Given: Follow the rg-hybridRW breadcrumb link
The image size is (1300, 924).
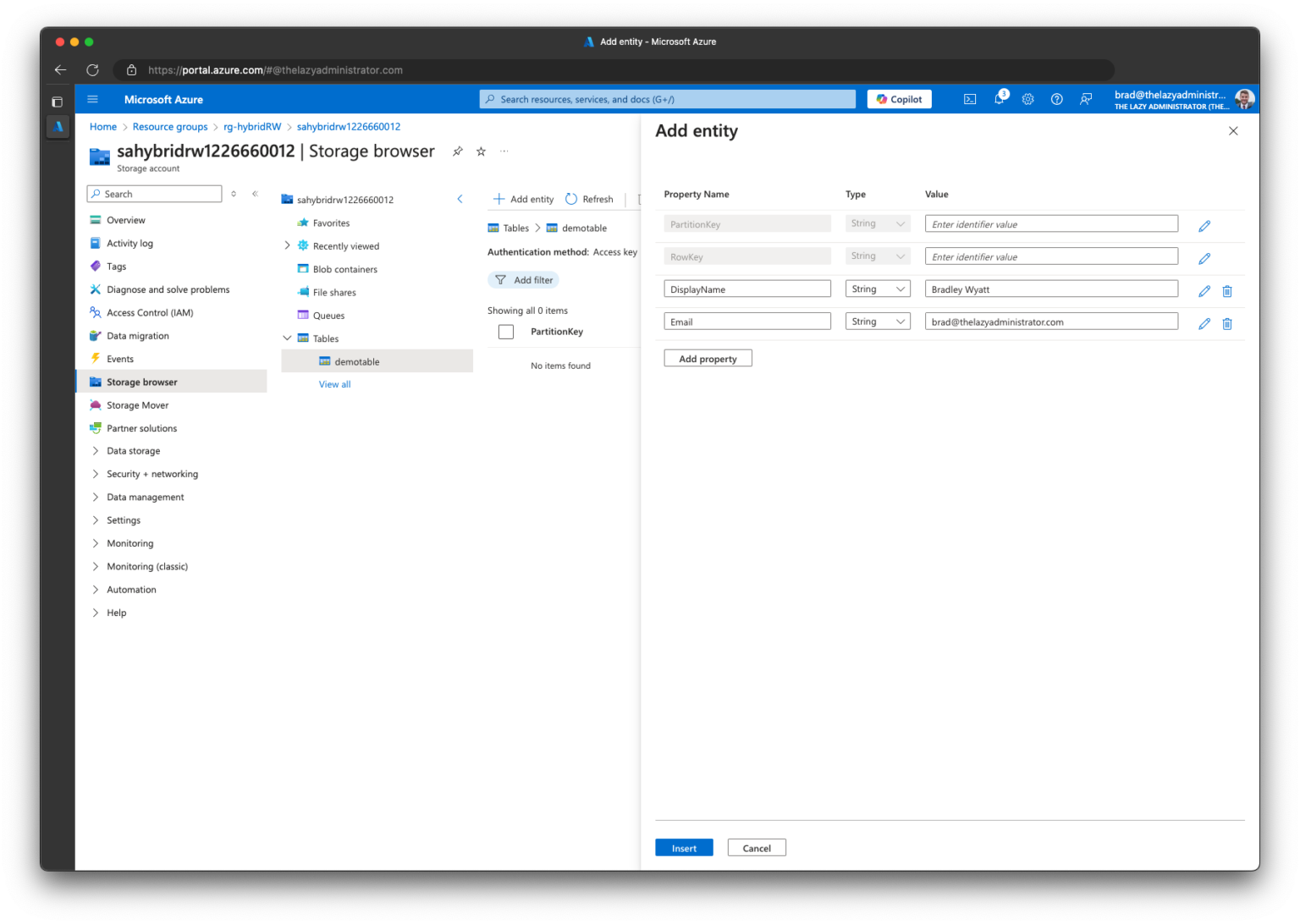Looking at the screenshot, I should [252, 127].
